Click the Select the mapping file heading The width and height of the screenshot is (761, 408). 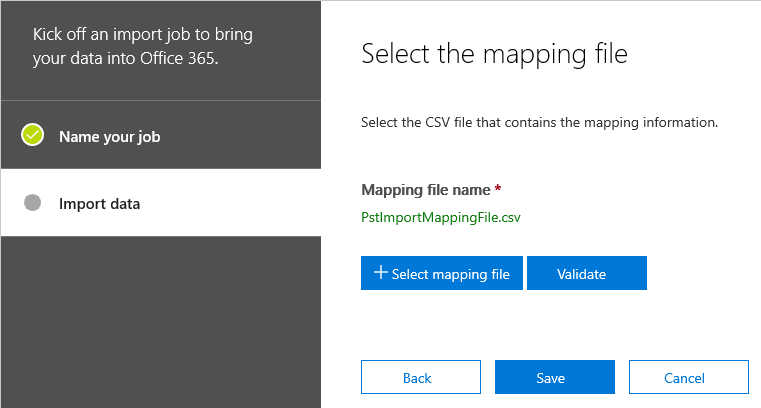click(x=494, y=54)
